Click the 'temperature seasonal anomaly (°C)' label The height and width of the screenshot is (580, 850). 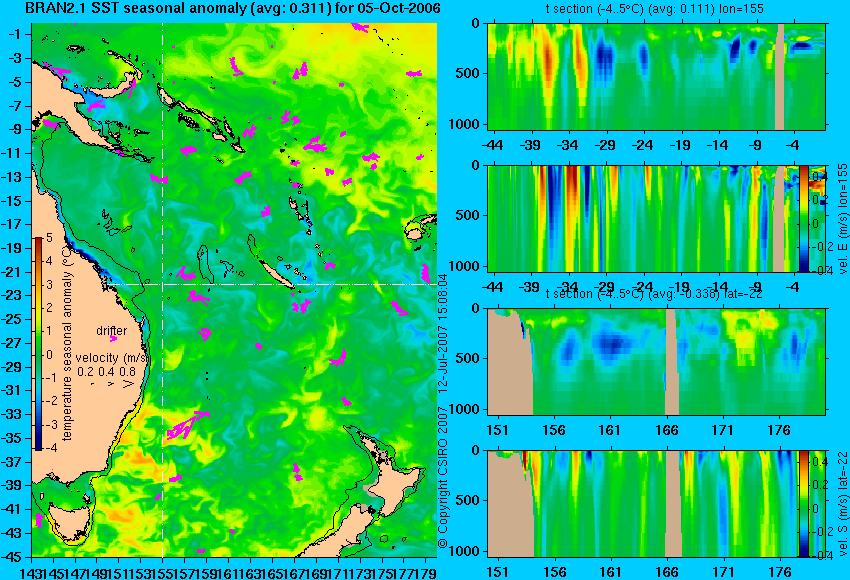click(67, 343)
